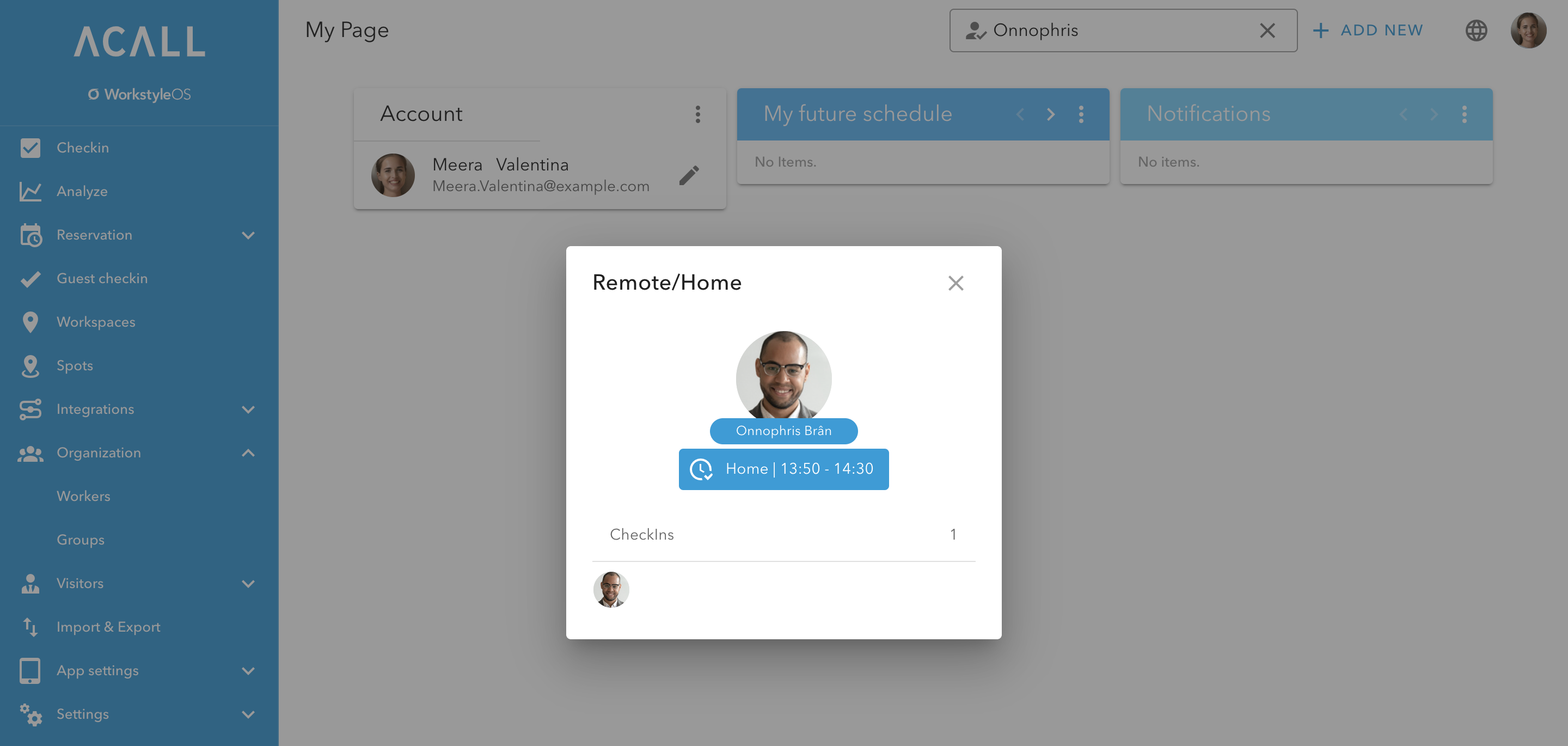Go to next page in Notifications card
The height and width of the screenshot is (746, 1568).
coord(1434,114)
